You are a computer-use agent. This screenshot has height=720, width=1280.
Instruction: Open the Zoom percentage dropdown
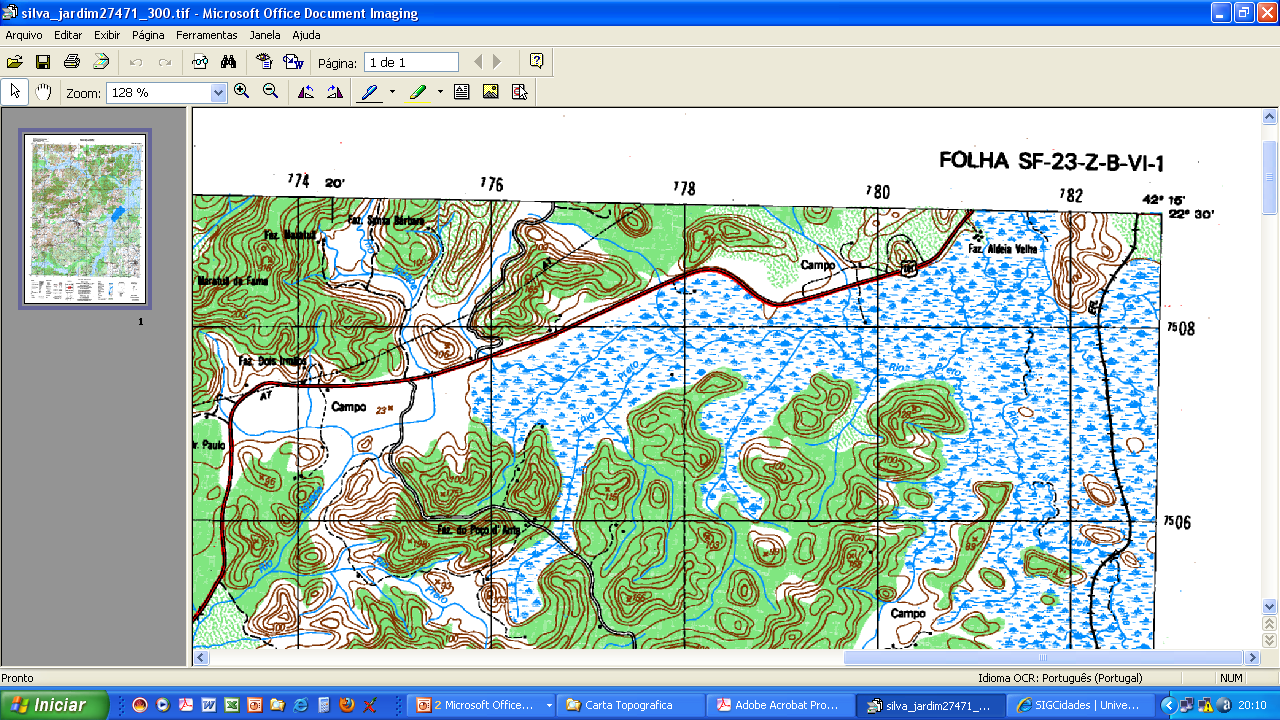[219, 92]
